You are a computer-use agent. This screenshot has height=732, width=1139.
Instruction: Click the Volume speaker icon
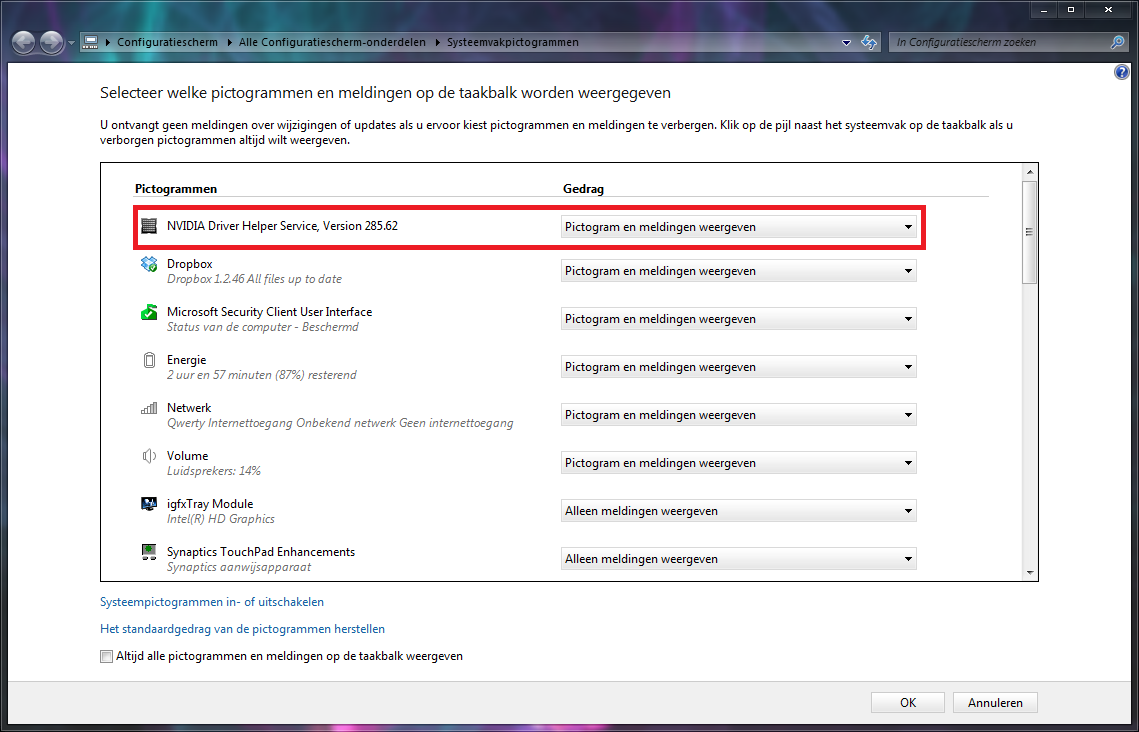pos(149,456)
